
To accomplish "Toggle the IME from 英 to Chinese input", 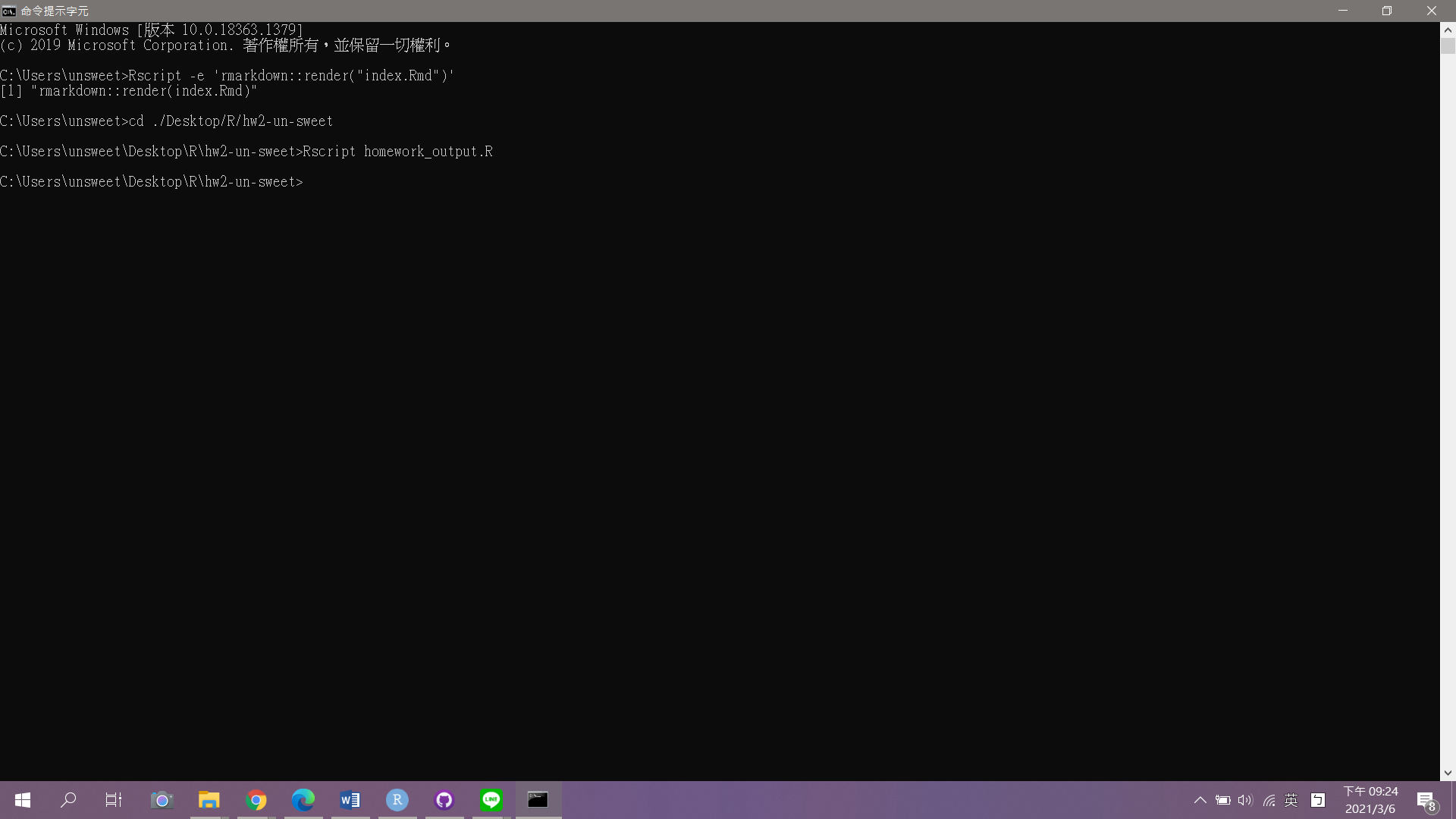I will click(x=1292, y=800).
